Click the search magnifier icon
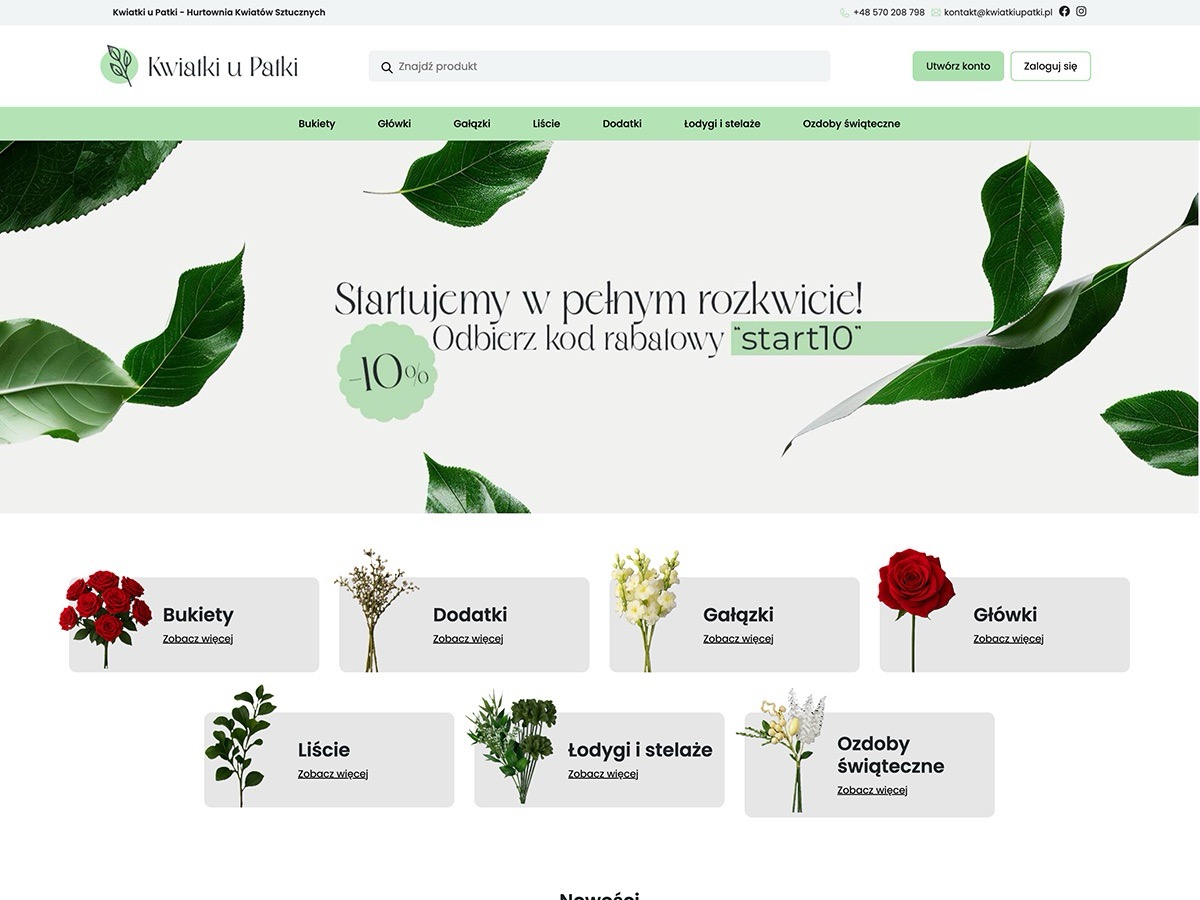 pyautogui.click(x=387, y=67)
